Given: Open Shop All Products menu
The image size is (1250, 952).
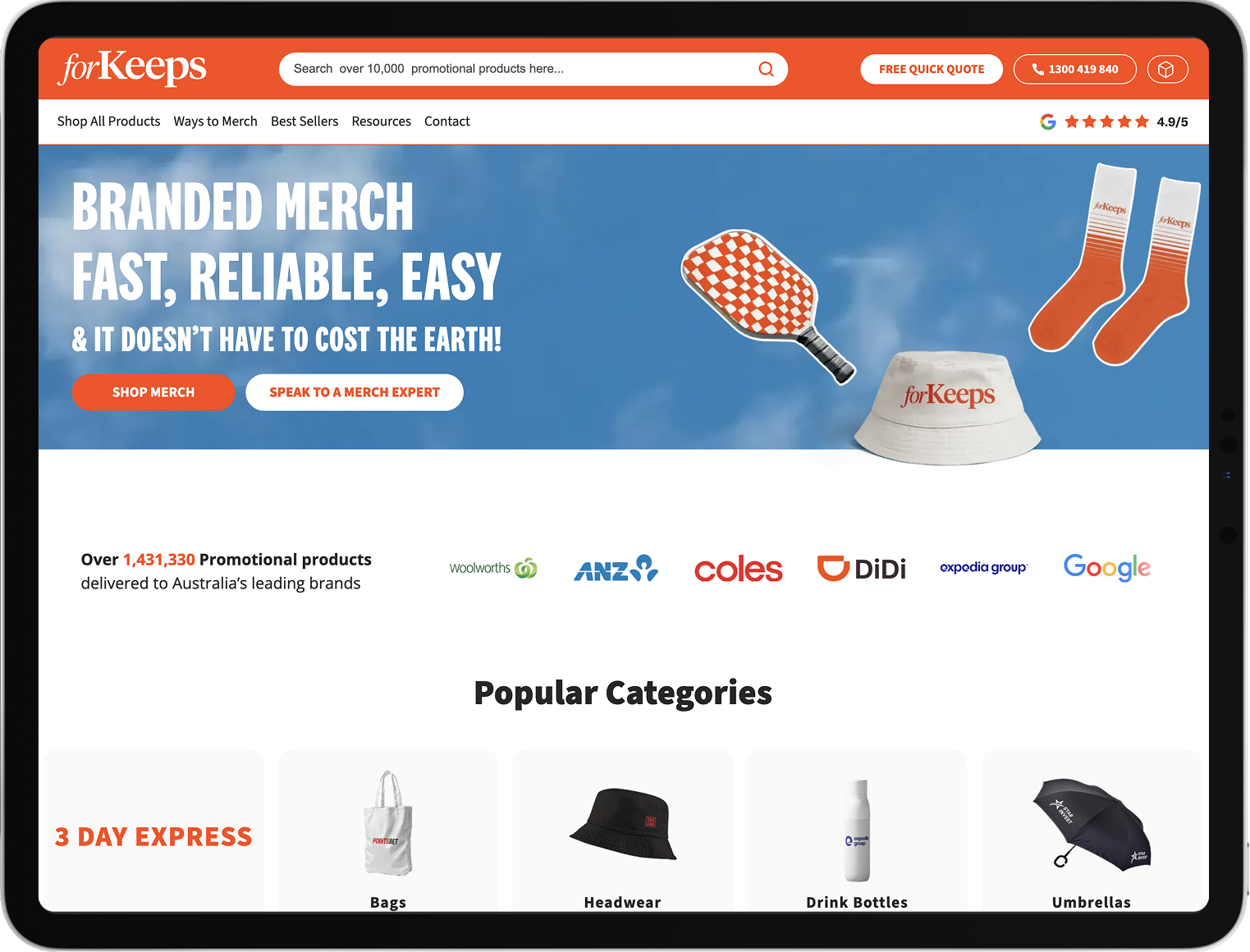Looking at the screenshot, I should coord(108,121).
